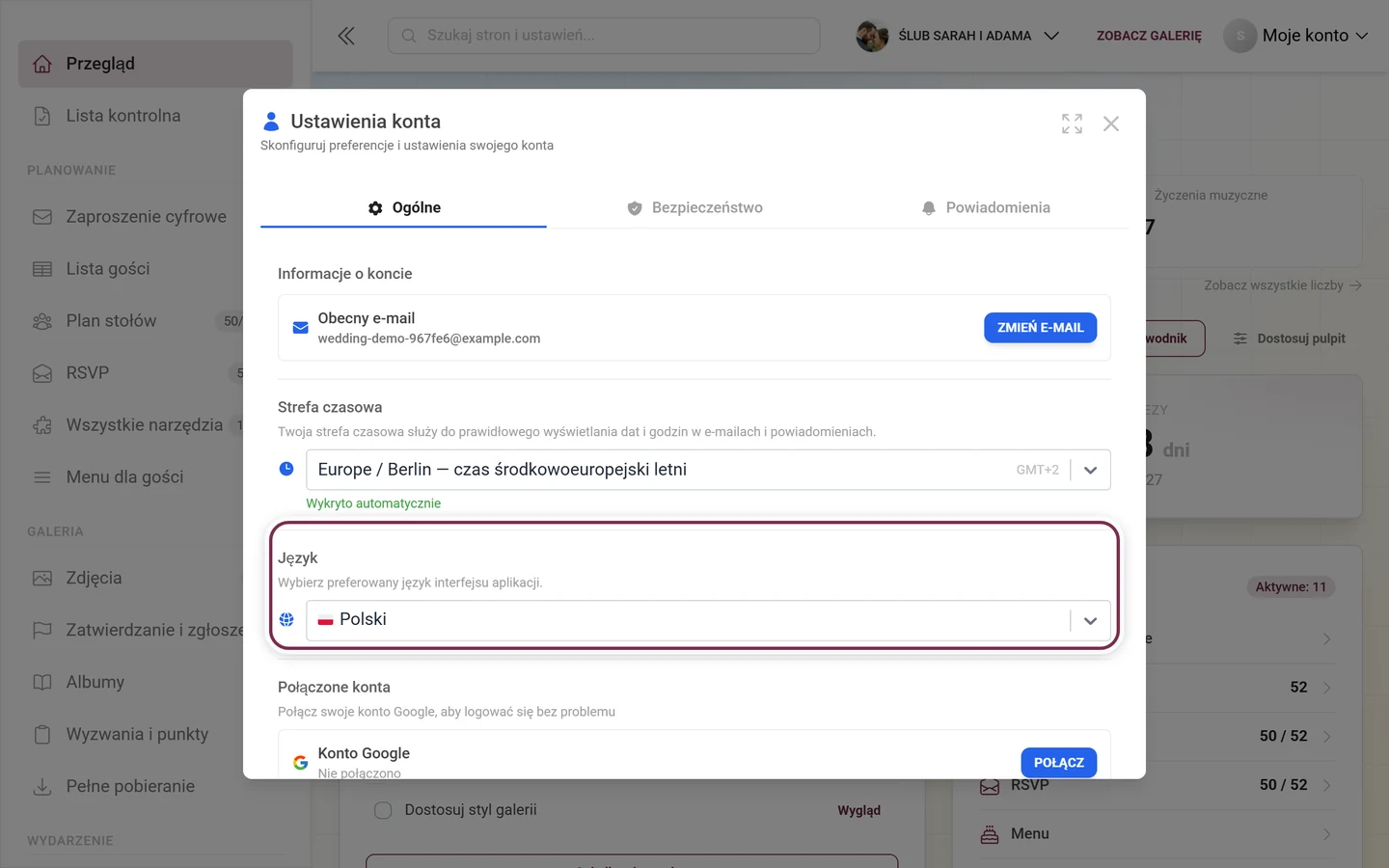The height and width of the screenshot is (868, 1389).
Task: Switch to the Powiadomienia tab
Action: tap(985, 207)
